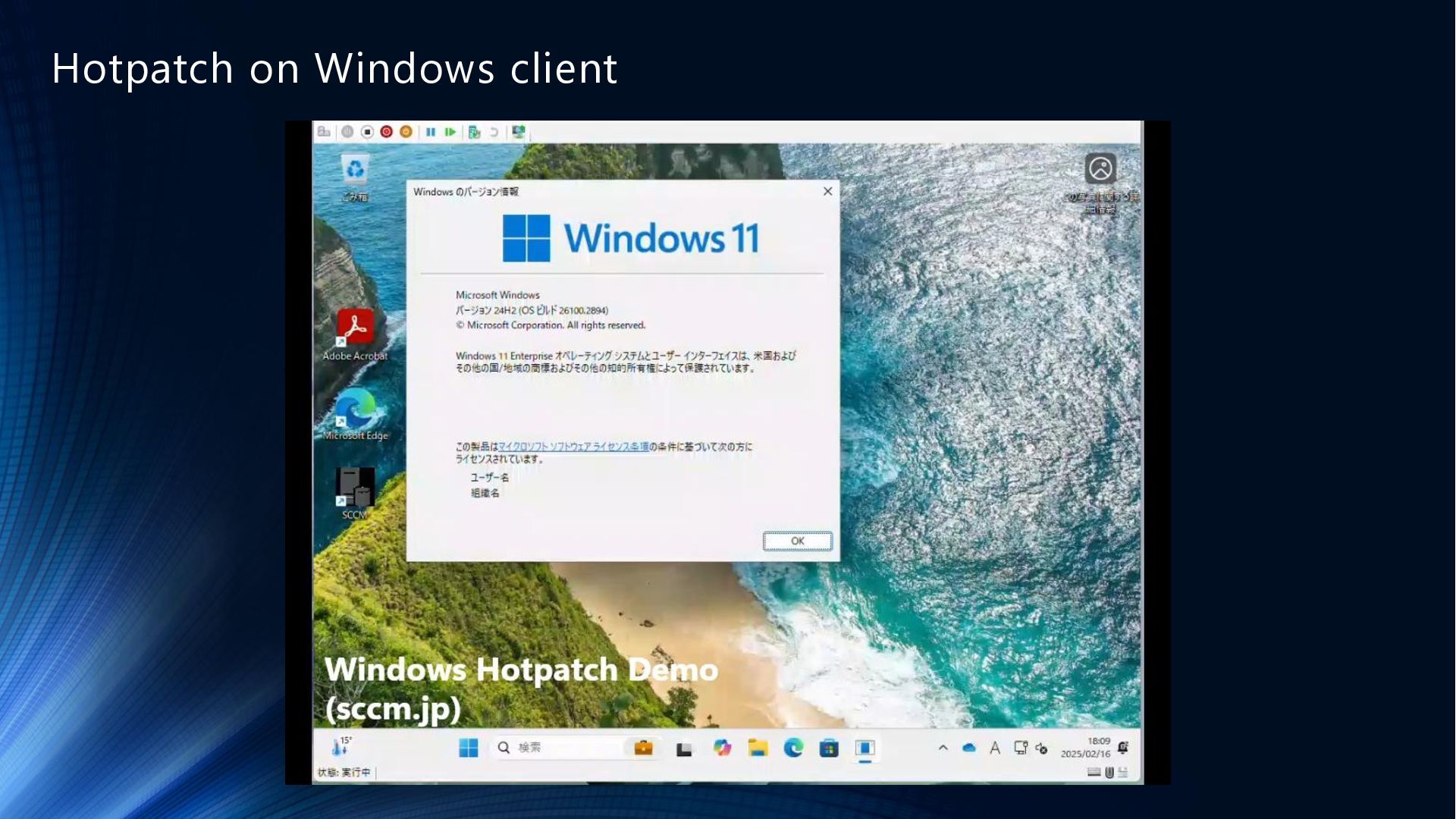
Task: Open Copilot from the taskbar
Action: pos(722,748)
